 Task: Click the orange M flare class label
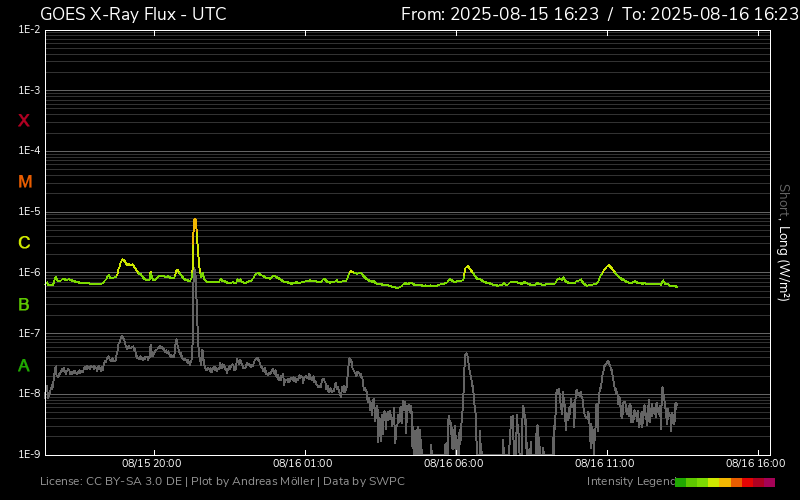(25, 182)
